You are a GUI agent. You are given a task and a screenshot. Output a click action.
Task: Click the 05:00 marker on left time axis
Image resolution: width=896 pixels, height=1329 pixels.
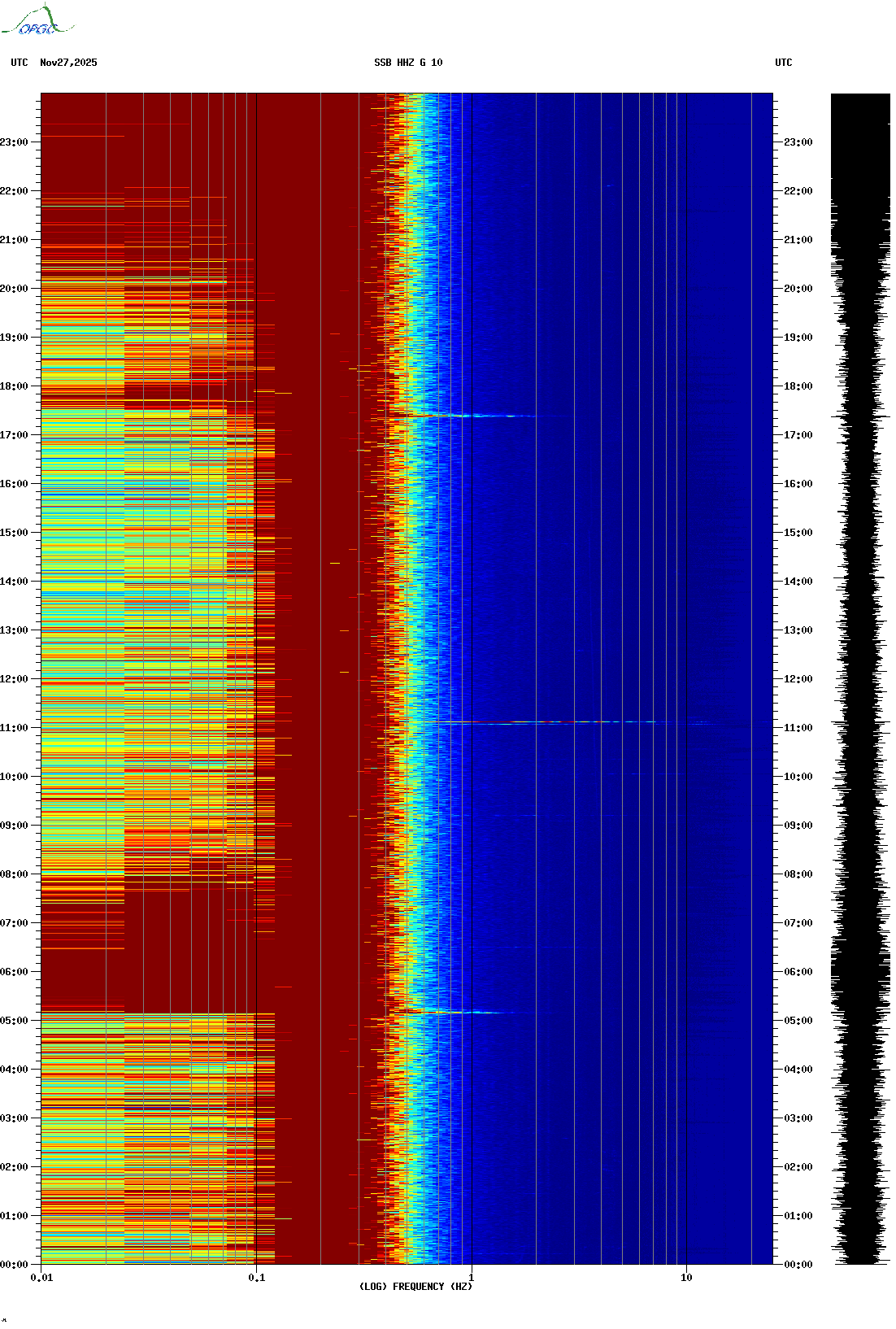coord(15,1021)
